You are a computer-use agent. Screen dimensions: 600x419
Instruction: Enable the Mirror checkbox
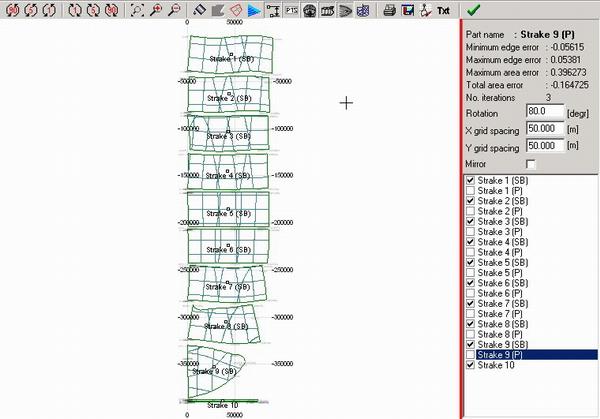pos(531,163)
